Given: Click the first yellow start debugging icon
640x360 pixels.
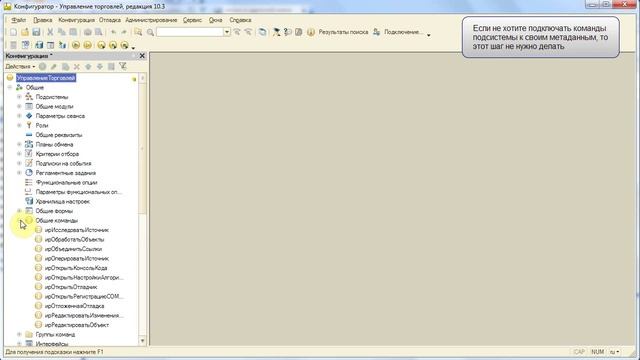Looking at the screenshot, I should (76, 45).
